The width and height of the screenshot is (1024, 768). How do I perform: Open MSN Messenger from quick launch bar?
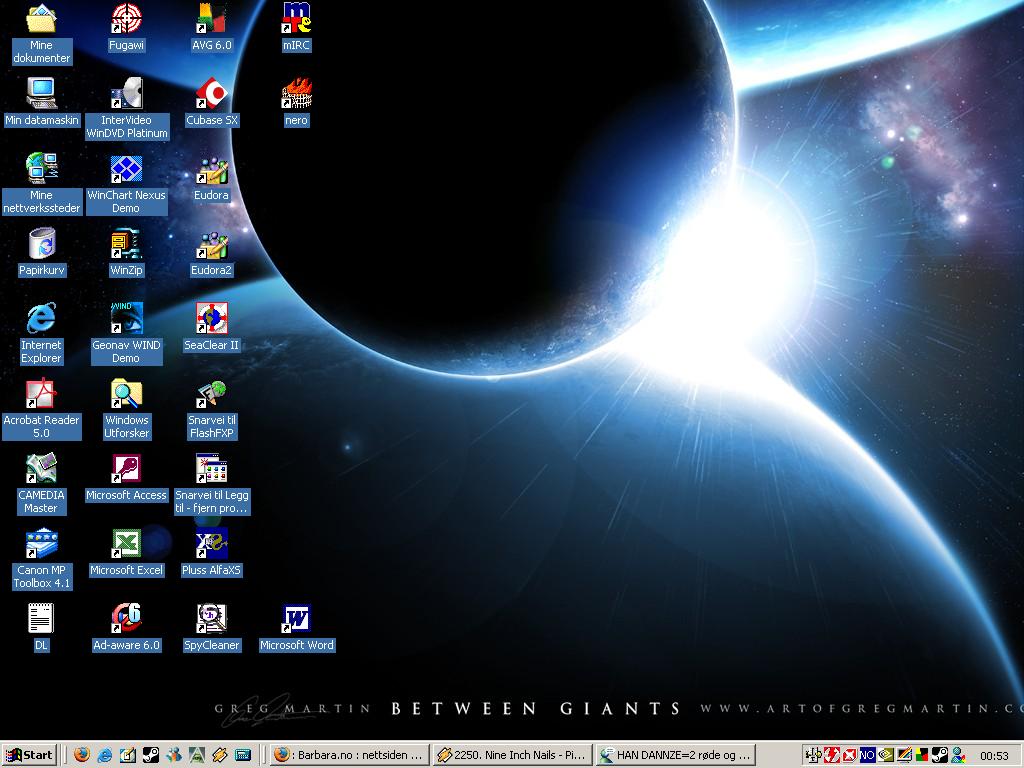click(x=174, y=756)
